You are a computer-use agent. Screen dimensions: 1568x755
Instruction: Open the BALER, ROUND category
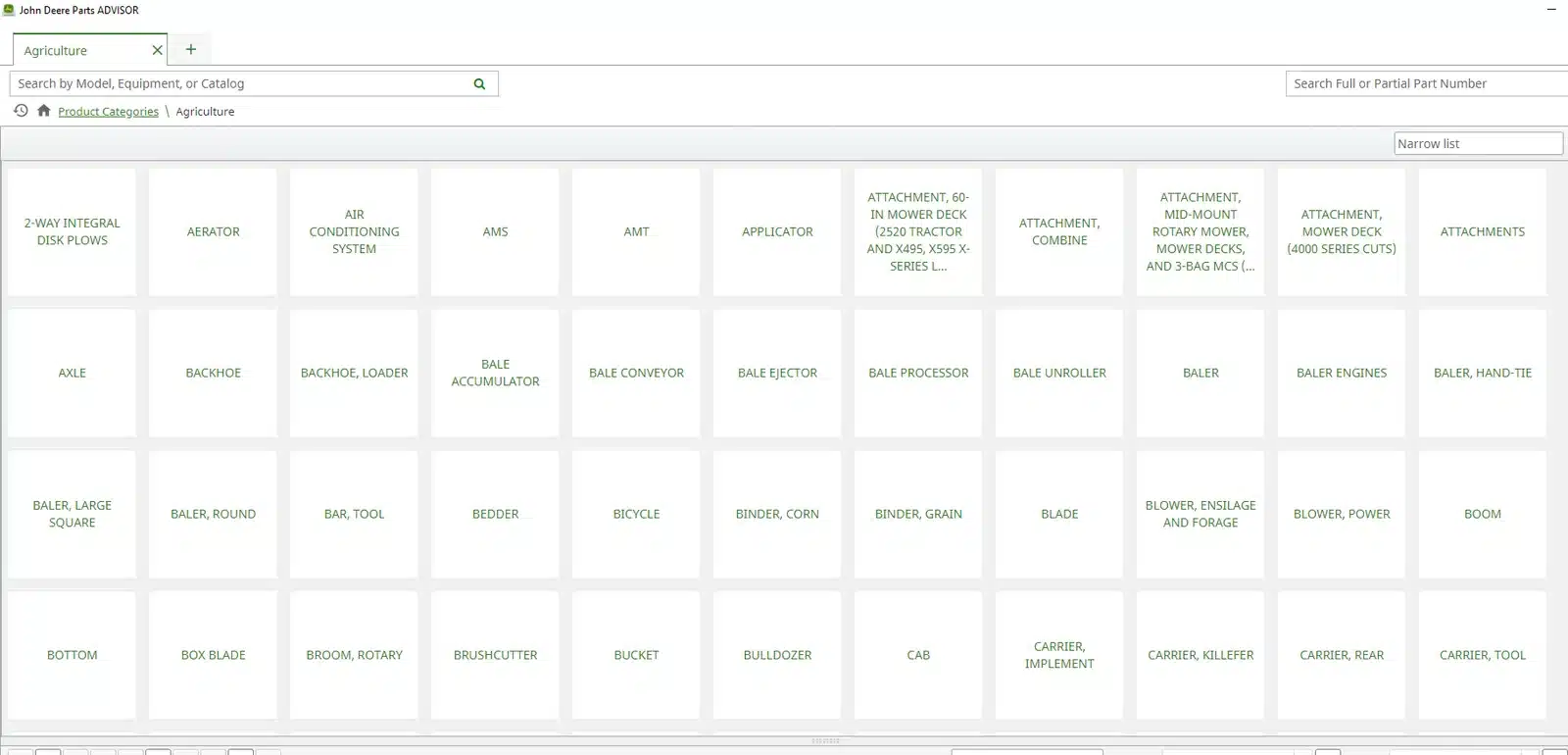tap(213, 515)
